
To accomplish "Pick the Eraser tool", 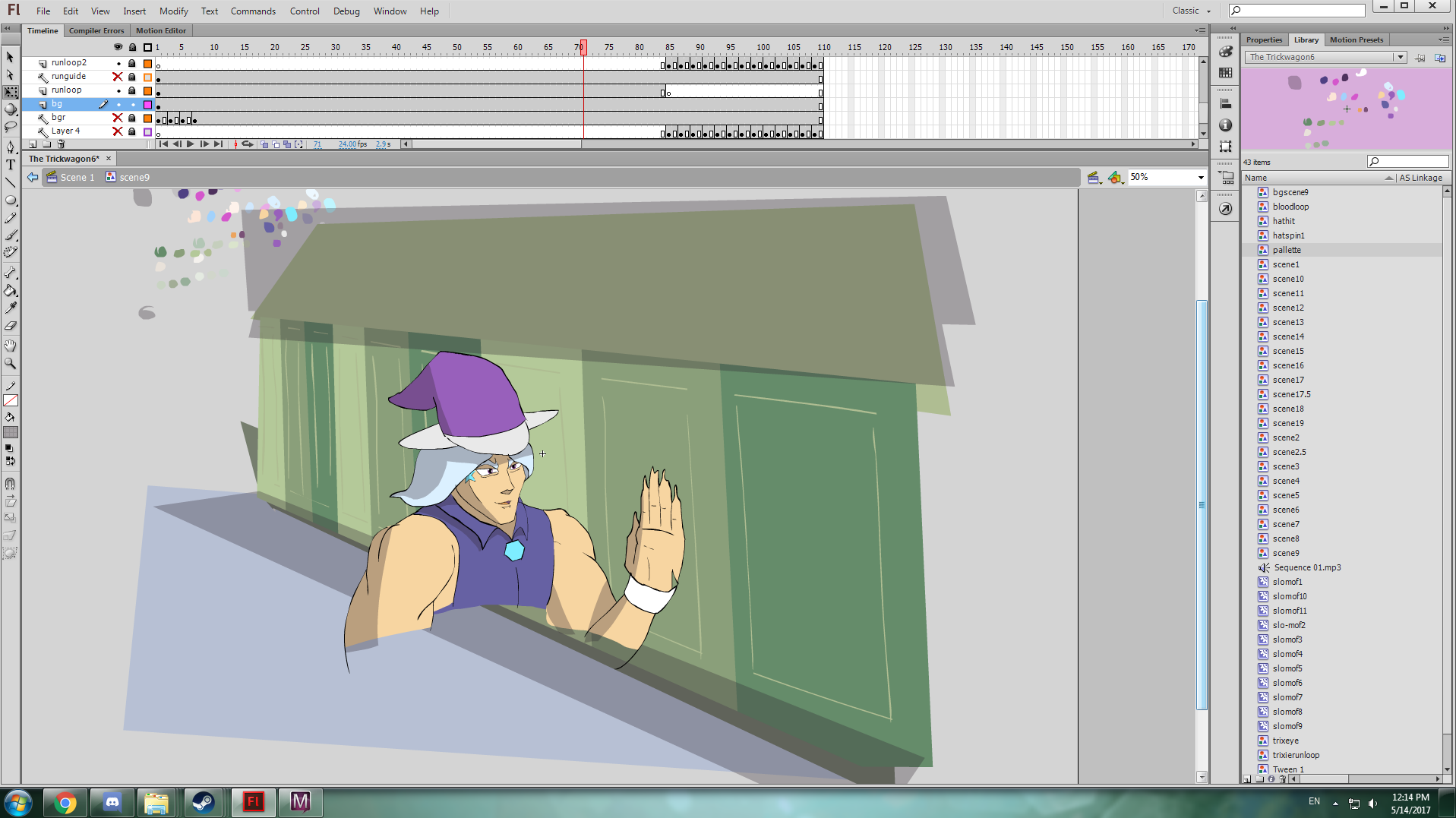I will (11, 326).
